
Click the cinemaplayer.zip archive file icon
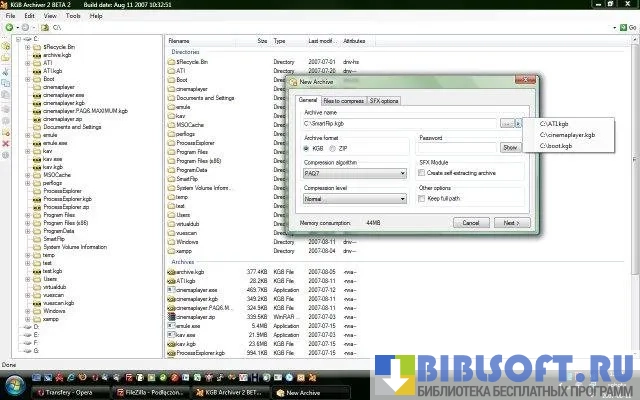171,316
